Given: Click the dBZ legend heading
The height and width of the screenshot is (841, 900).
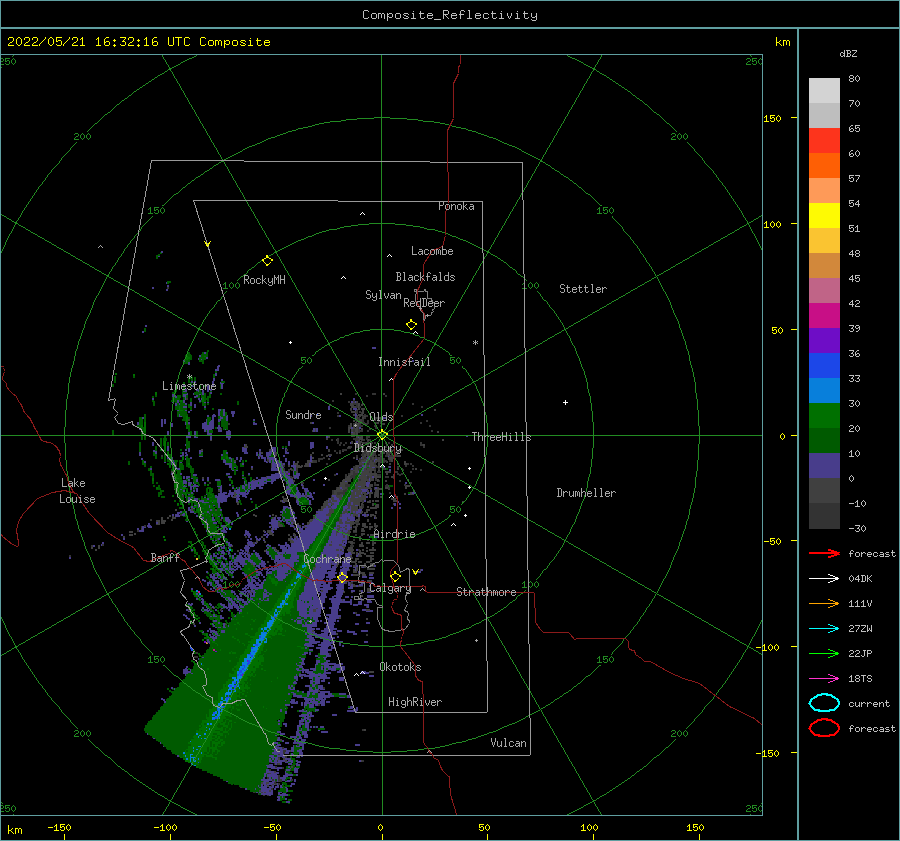Looking at the screenshot, I should (848, 53).
